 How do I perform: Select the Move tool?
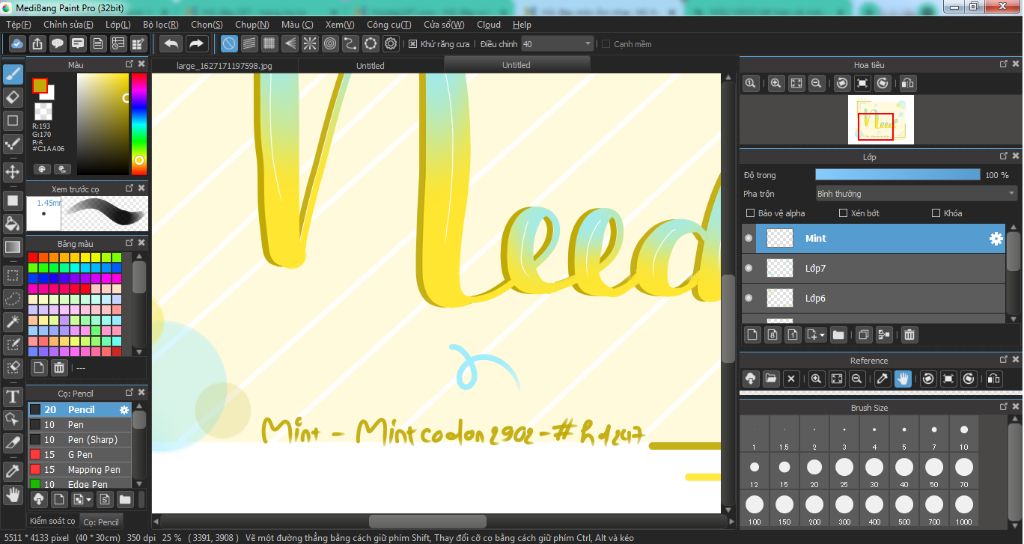(12, 172)
